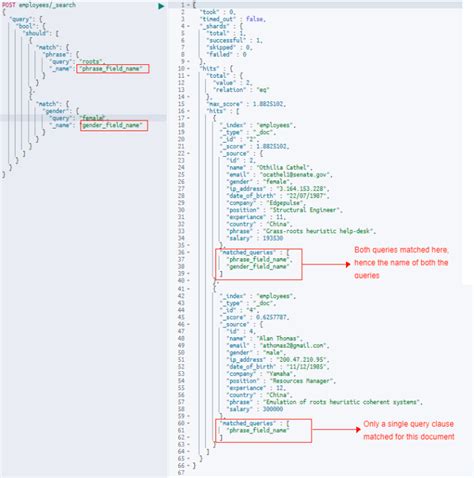Fold the outer "hits" object at line 10
The width and height of the screenshot is (474, 478).
tap(188, 69)
